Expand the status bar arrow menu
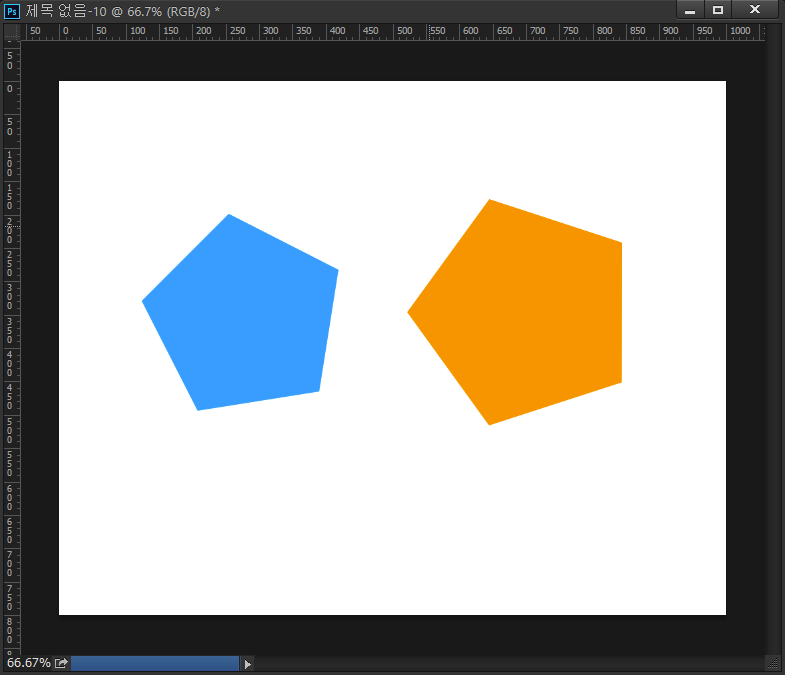The width and height of the screenshot is (785, 675). point(248,663)
